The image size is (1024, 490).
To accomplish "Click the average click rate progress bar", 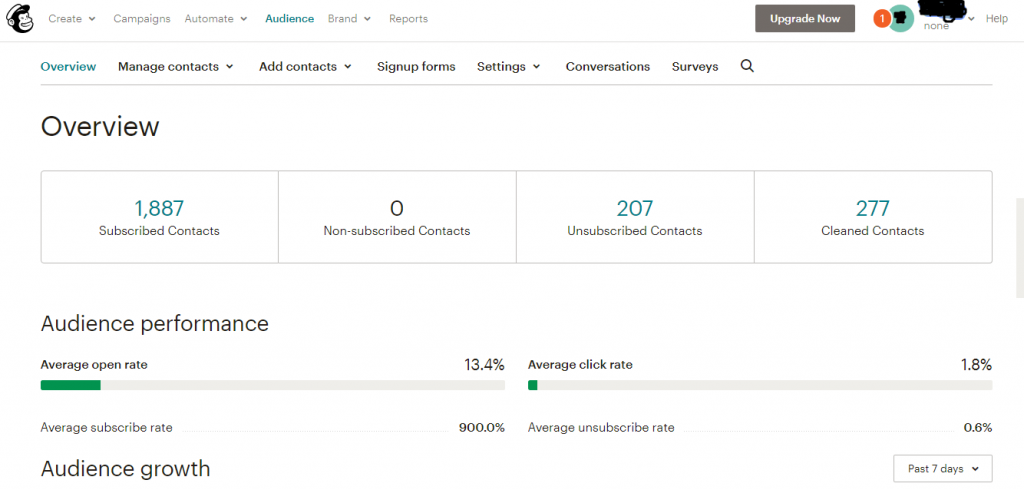I will [x=760, y=385].
